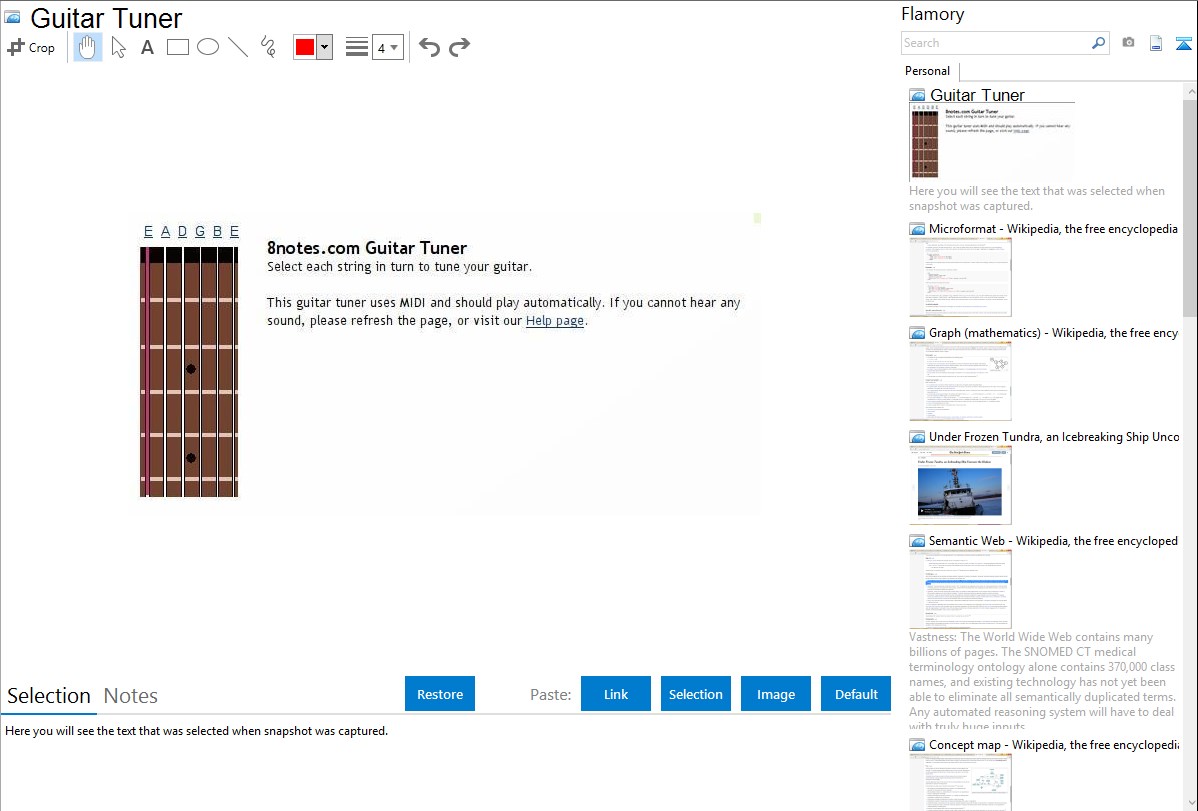Click the Restore button
This screenshot has width=1198, height=811.
(440, 694)
